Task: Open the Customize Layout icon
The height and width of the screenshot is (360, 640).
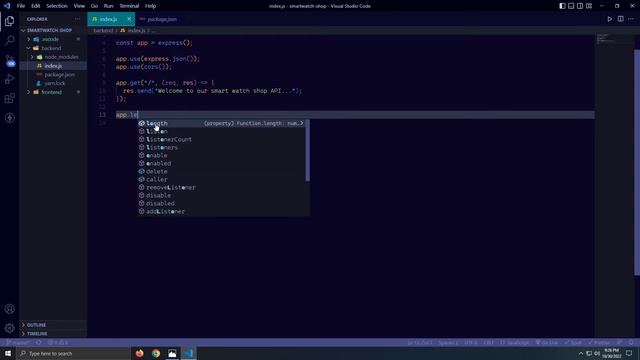Action: (589, 6)
